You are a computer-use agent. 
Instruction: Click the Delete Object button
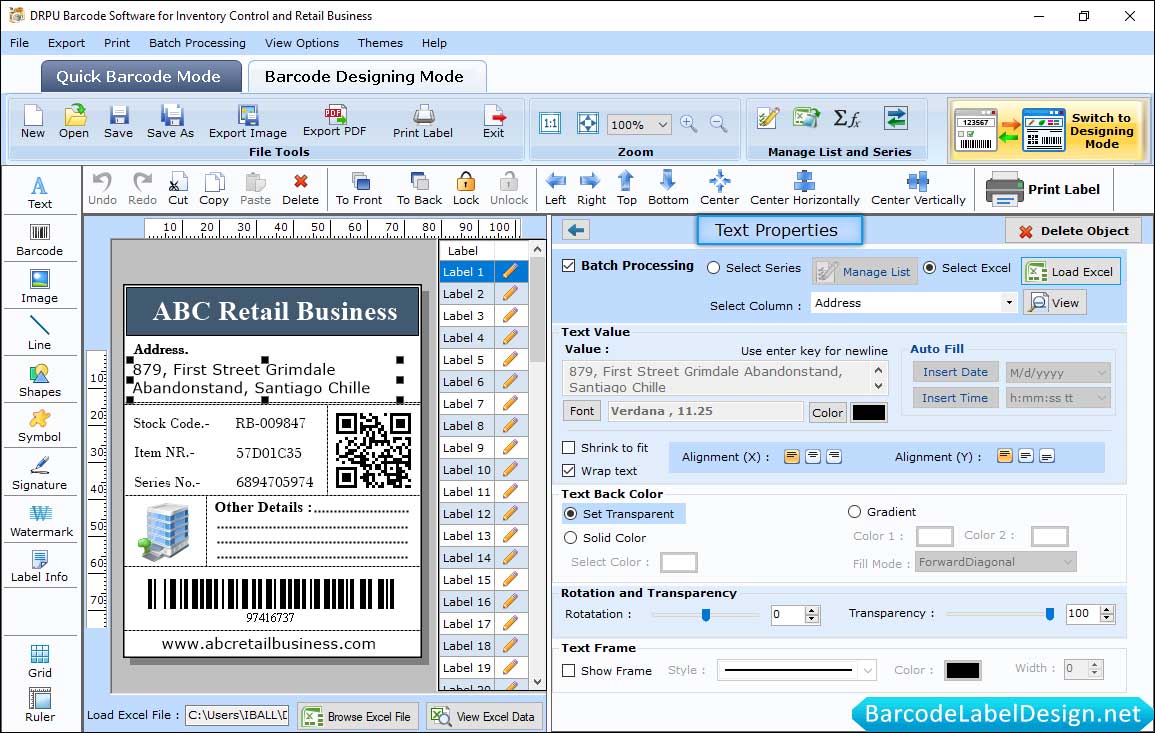point(1073,231)
